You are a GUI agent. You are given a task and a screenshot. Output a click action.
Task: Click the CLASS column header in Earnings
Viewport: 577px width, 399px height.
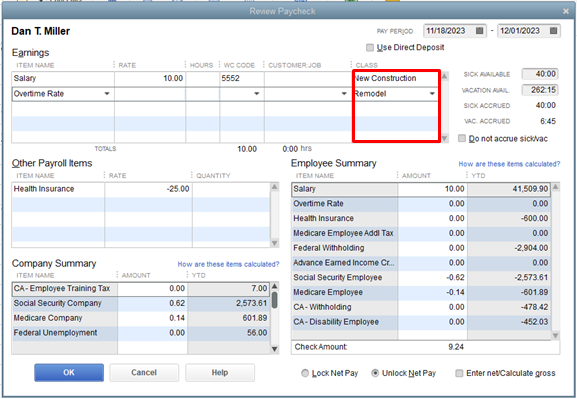click(367, 65)
